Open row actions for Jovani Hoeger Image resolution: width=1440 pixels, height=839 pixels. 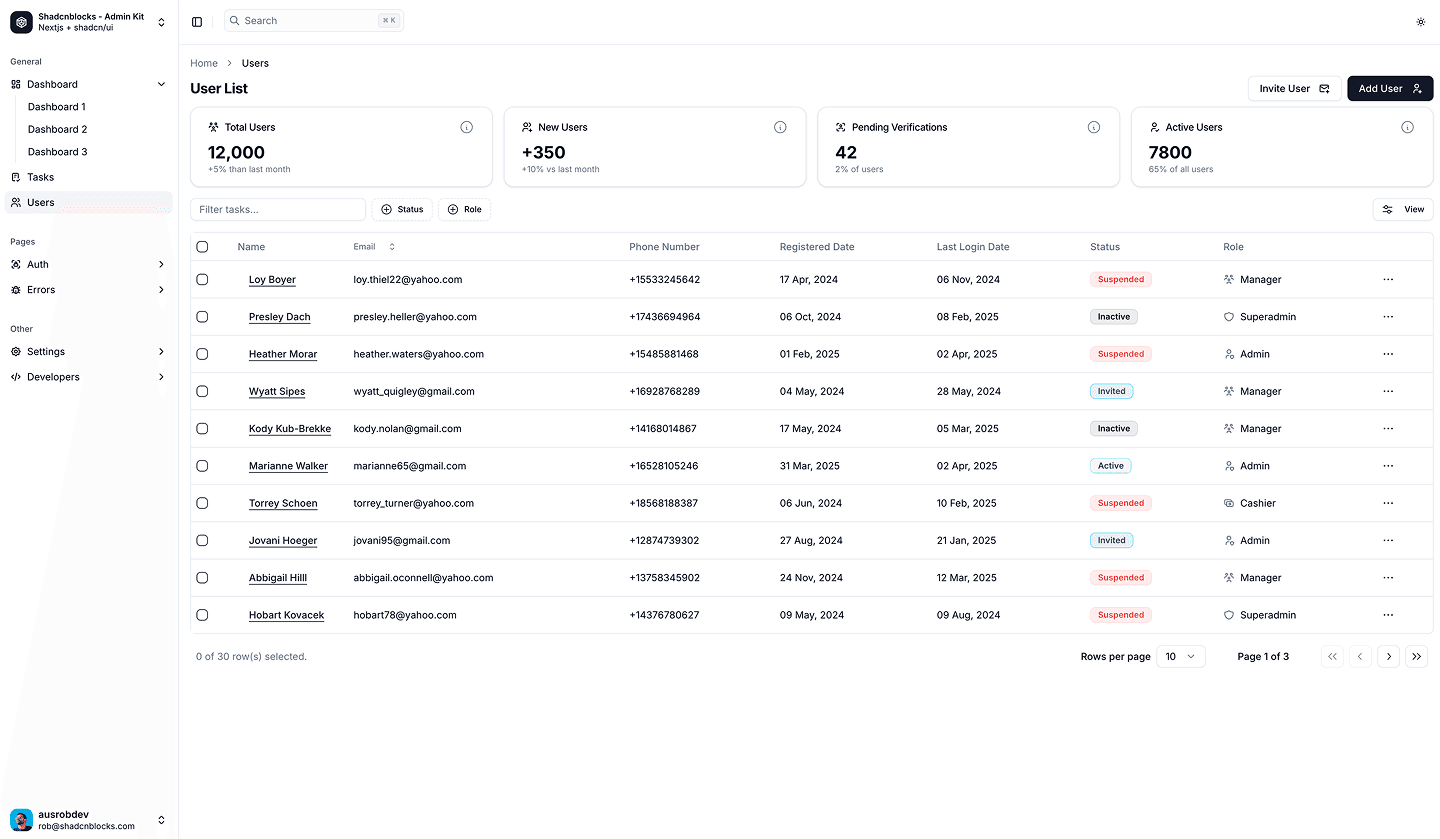tap(1388, 541)
